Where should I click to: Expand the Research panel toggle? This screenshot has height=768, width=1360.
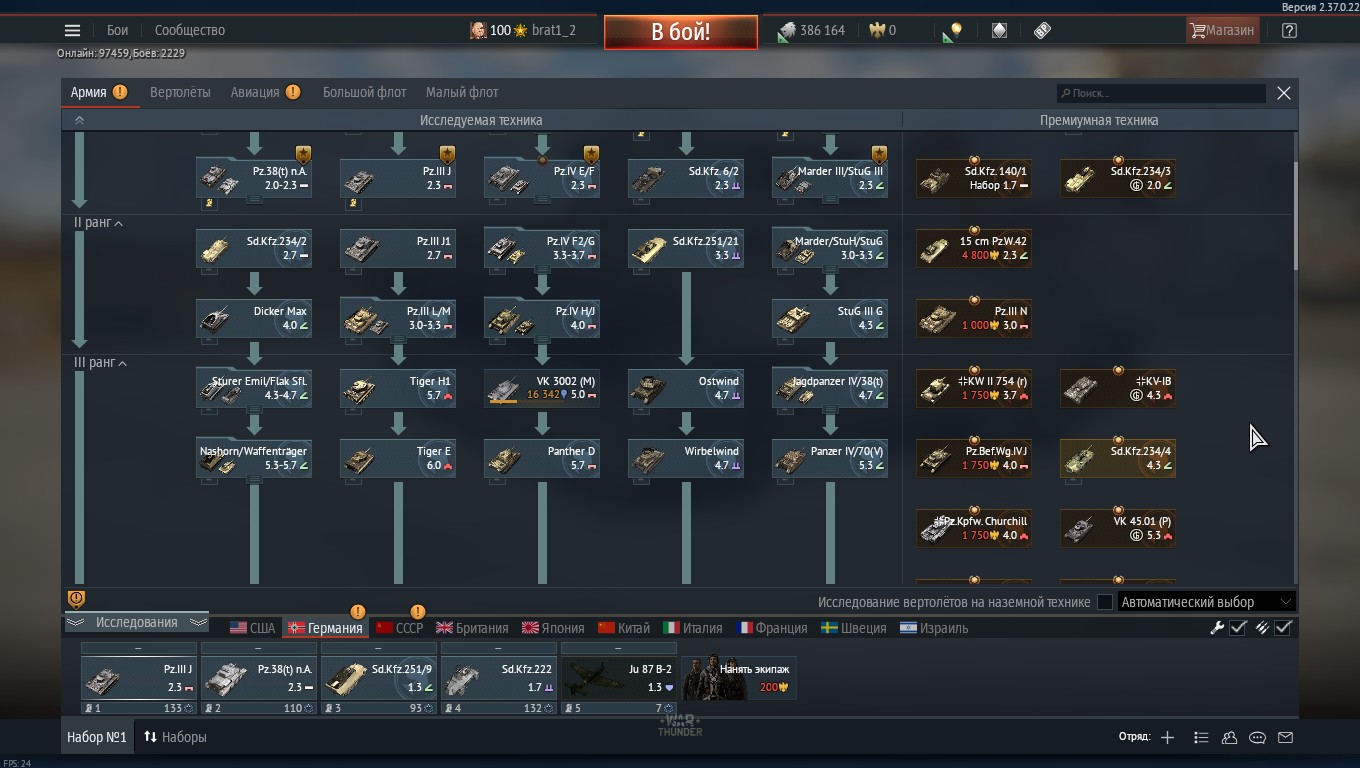pyautogui.click(x=136, y=622)
